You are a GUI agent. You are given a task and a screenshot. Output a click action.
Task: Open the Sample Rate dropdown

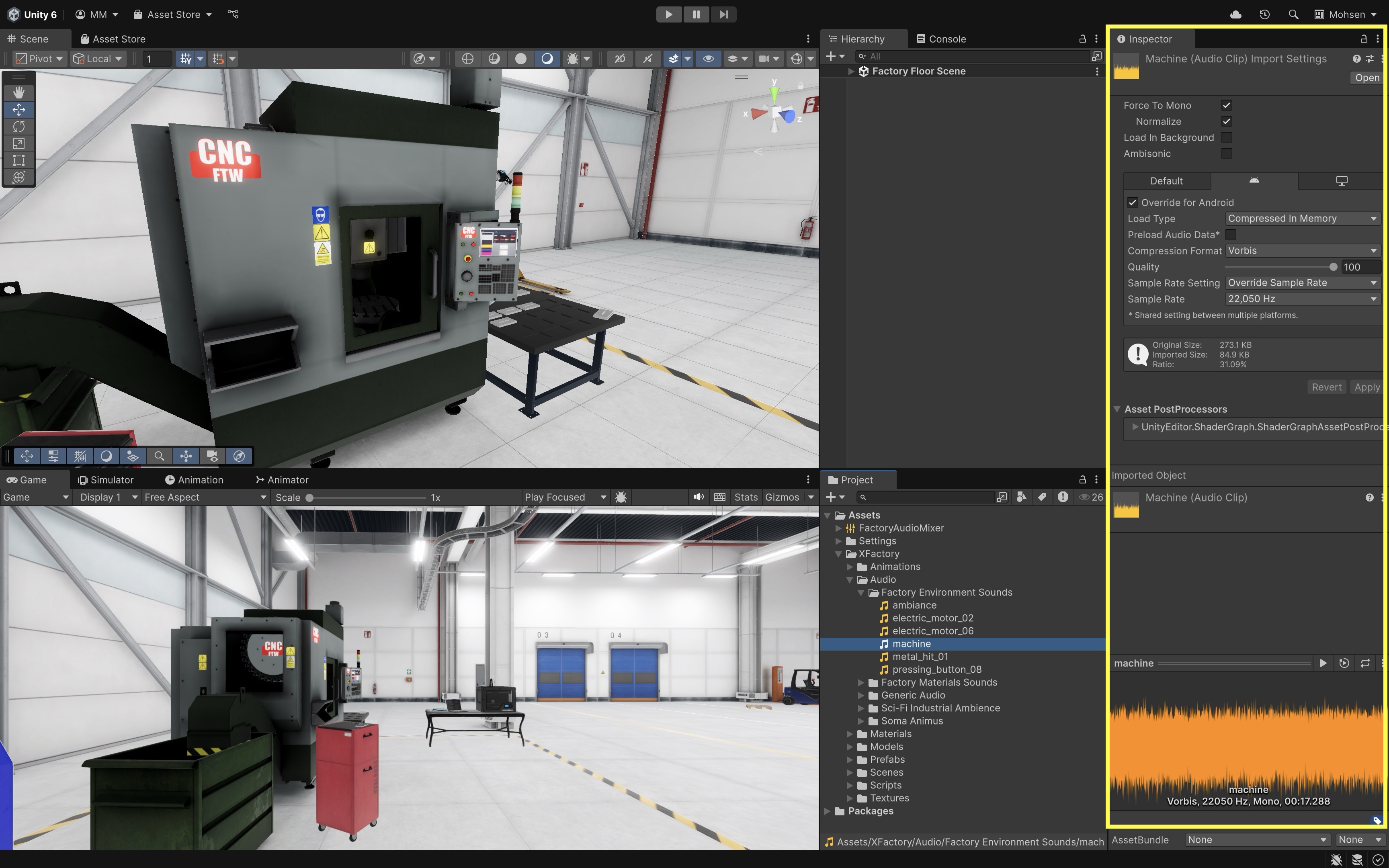[x=1302, y=299]
